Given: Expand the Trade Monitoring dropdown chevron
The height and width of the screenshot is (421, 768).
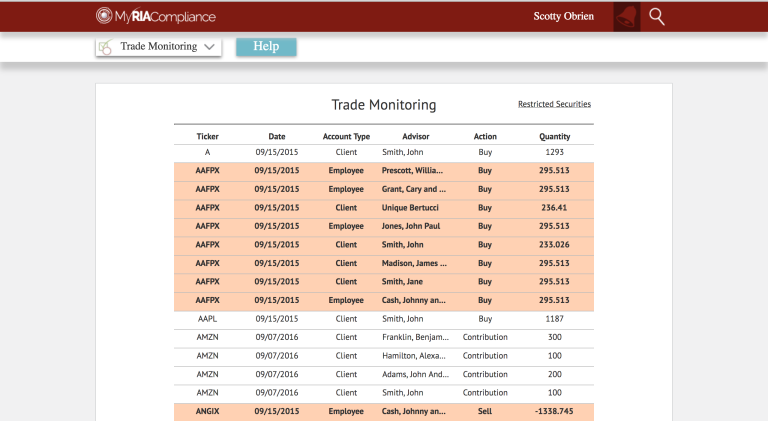Looking at the screenshot, I should coord(209,47).
